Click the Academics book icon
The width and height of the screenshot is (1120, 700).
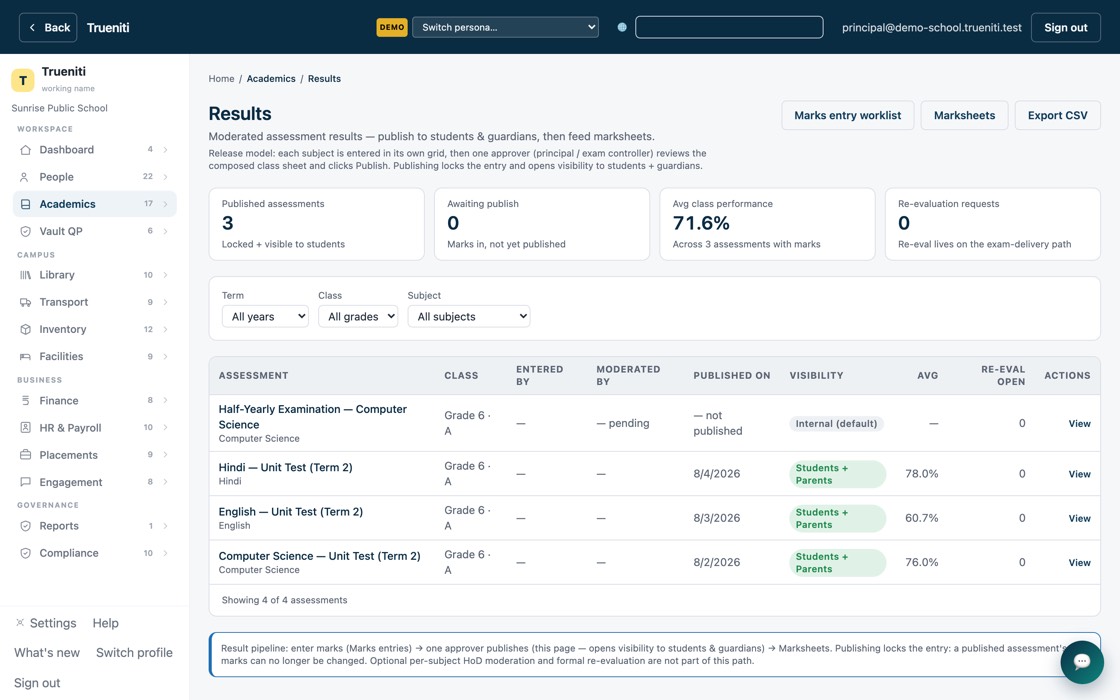26,204
